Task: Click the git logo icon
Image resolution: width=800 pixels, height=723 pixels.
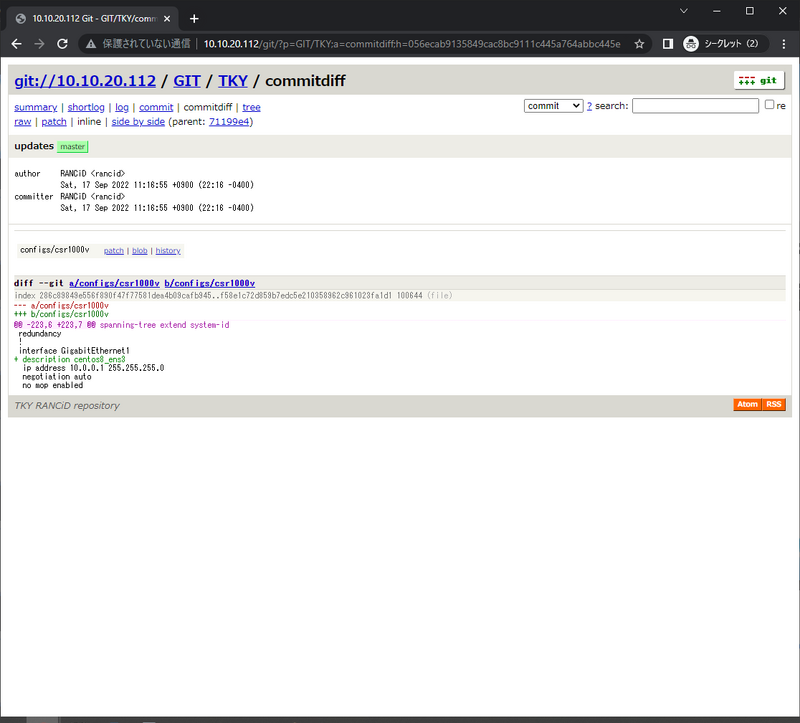Action: pyautogui.click(x=759, y=81)
